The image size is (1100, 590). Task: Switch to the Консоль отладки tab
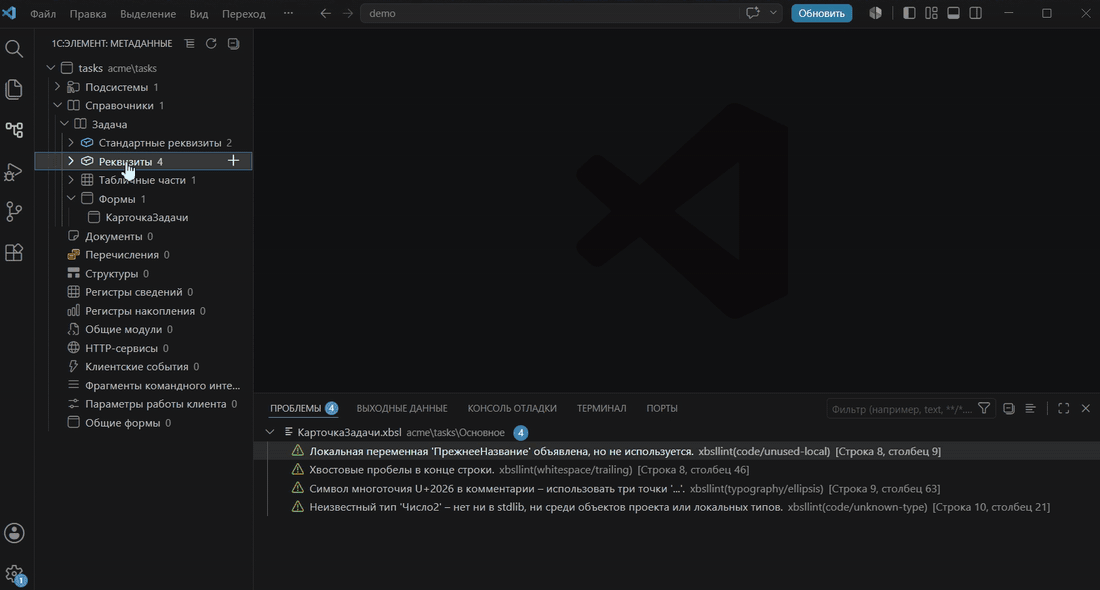tap(511, 408)
